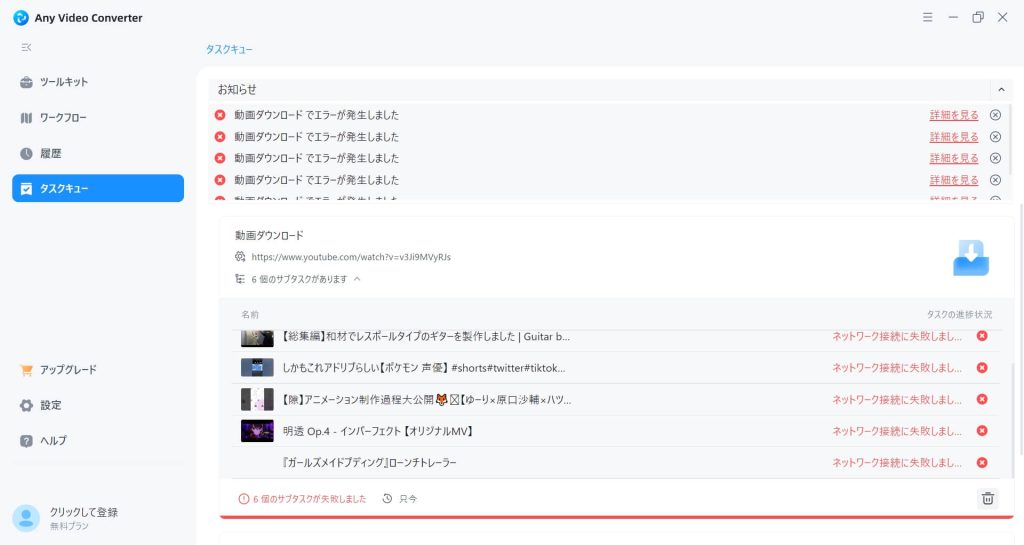Click failed status icon for 明透 Op.4 row

coord(982,431)
